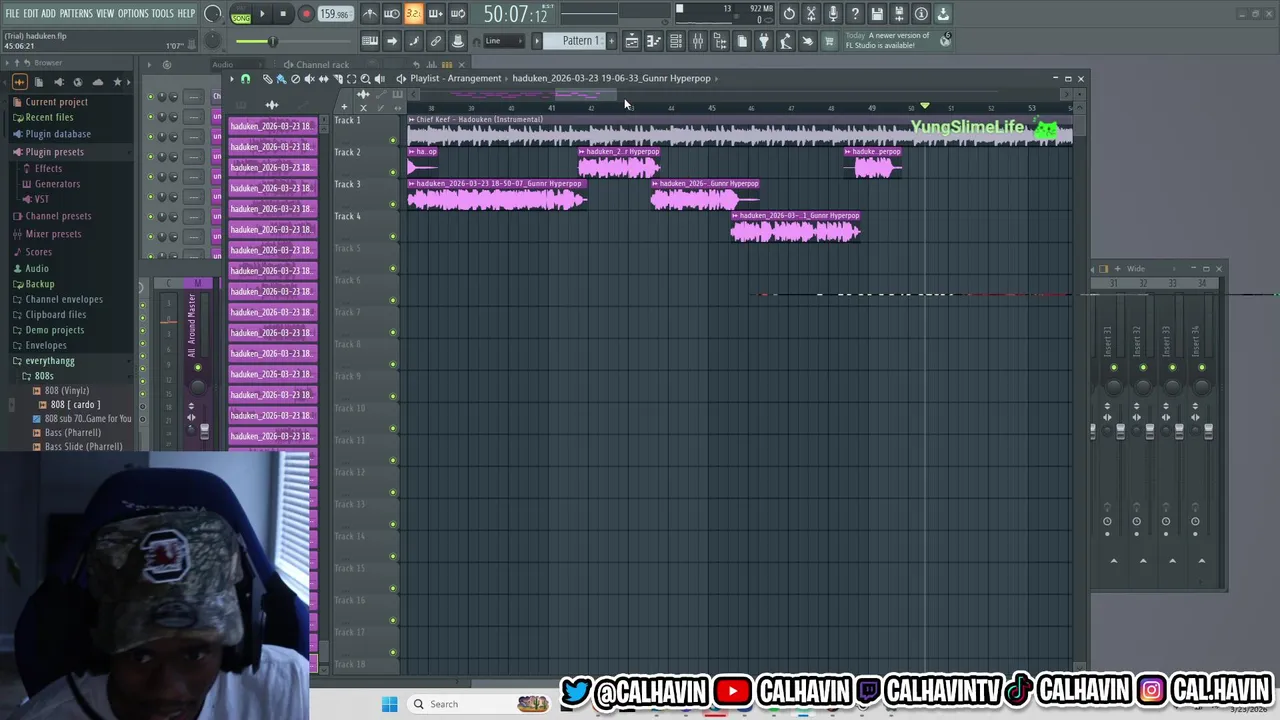Click the microphone recording icon
Viewport: 1280px width, 720px height.
pyautogui.click(x=833, y=14)
